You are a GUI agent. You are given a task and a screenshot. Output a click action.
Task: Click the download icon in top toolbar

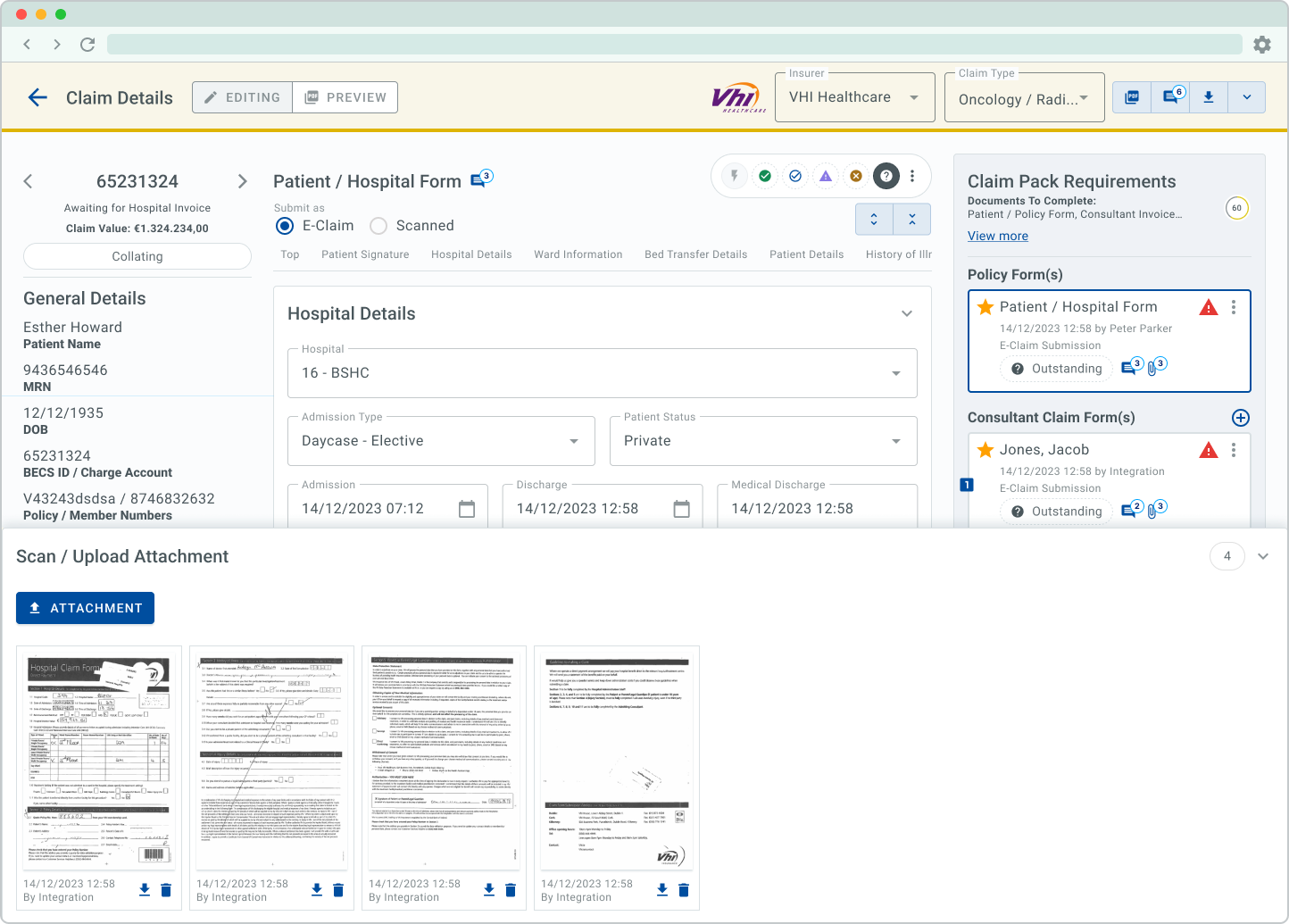click(x=1209, y=97)
